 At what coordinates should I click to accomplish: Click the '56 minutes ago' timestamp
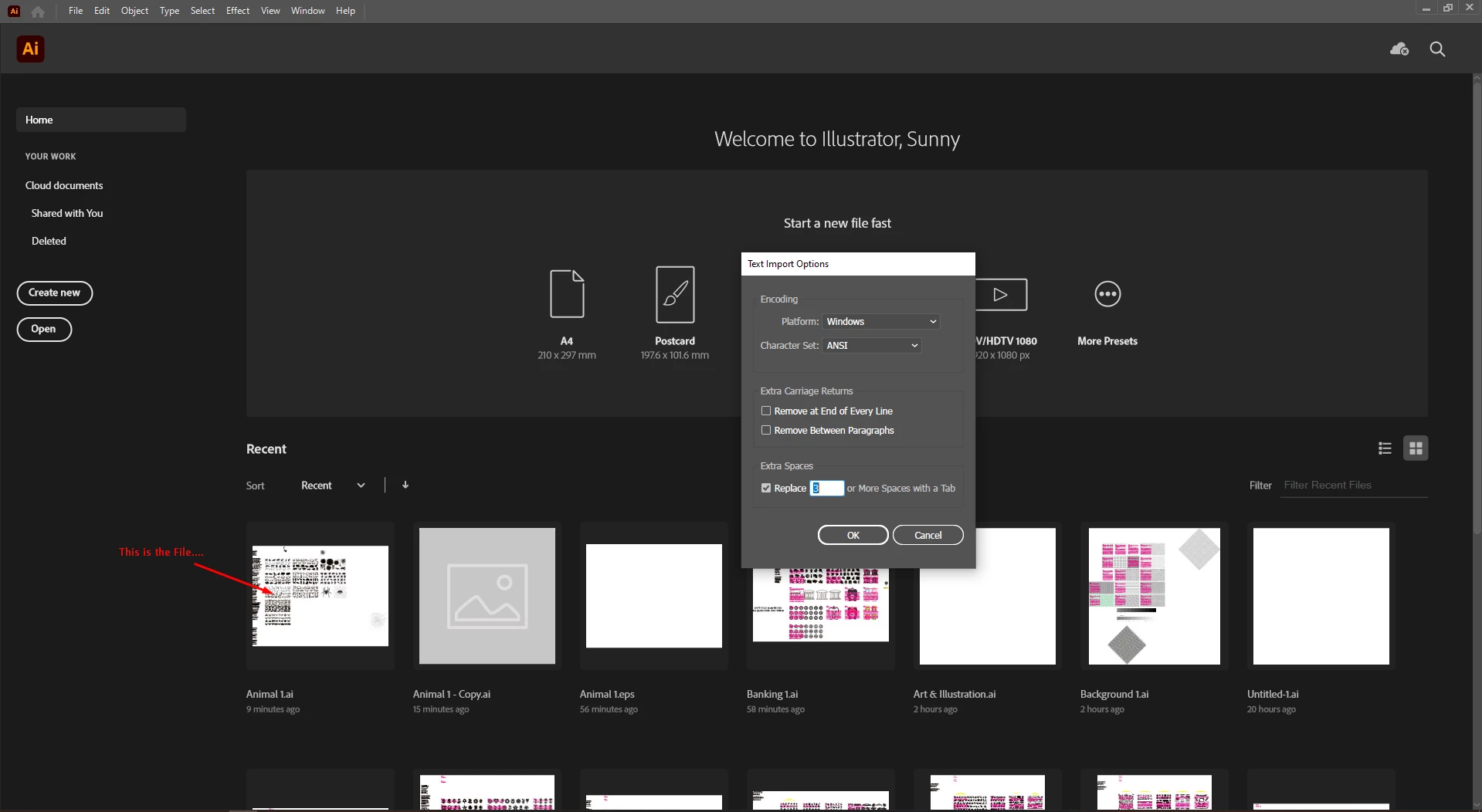click(x=609, y=709)
